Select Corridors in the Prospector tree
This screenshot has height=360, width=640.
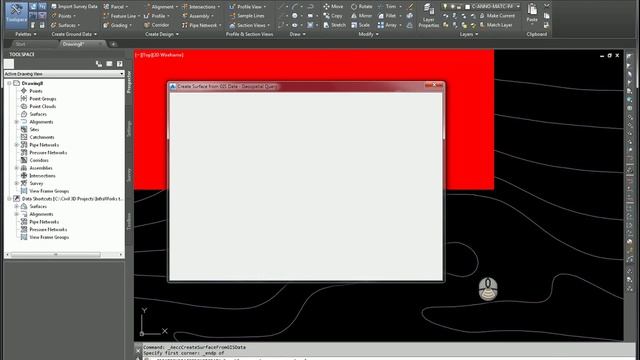(x=39, y=160)
